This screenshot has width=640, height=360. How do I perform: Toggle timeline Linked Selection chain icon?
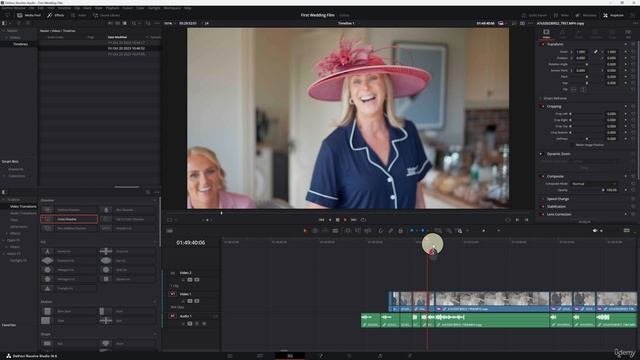[391, 231]
